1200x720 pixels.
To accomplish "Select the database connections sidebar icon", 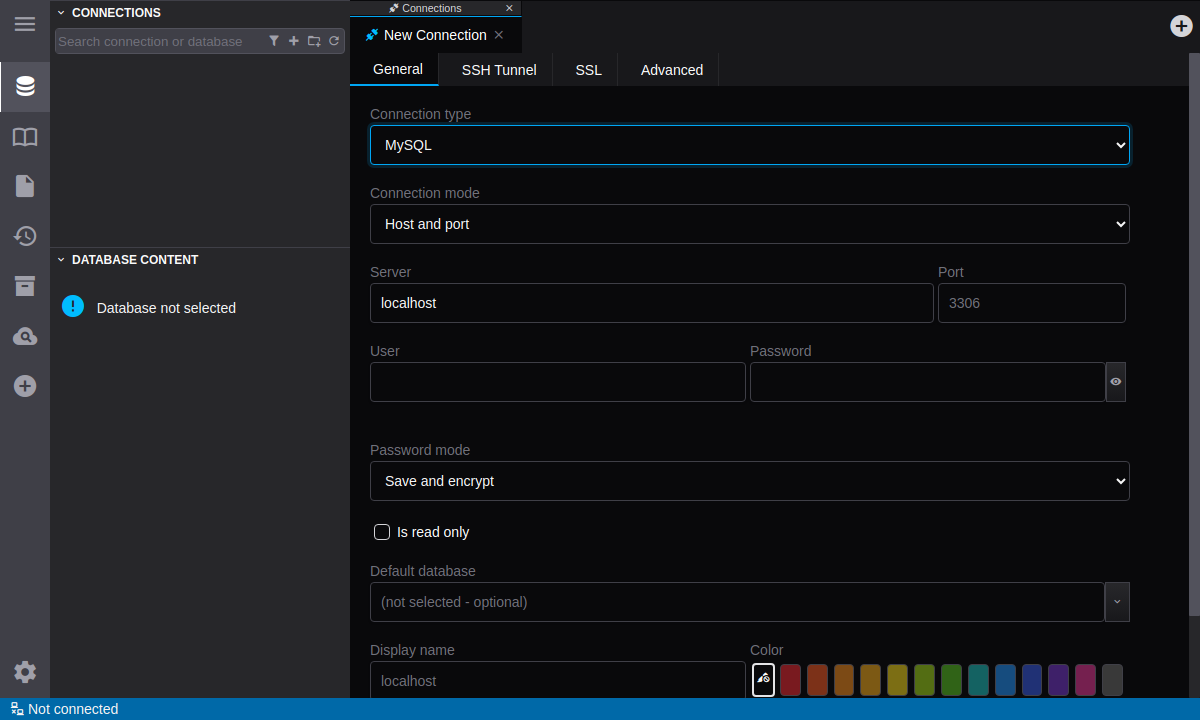I will pos(25,86).
